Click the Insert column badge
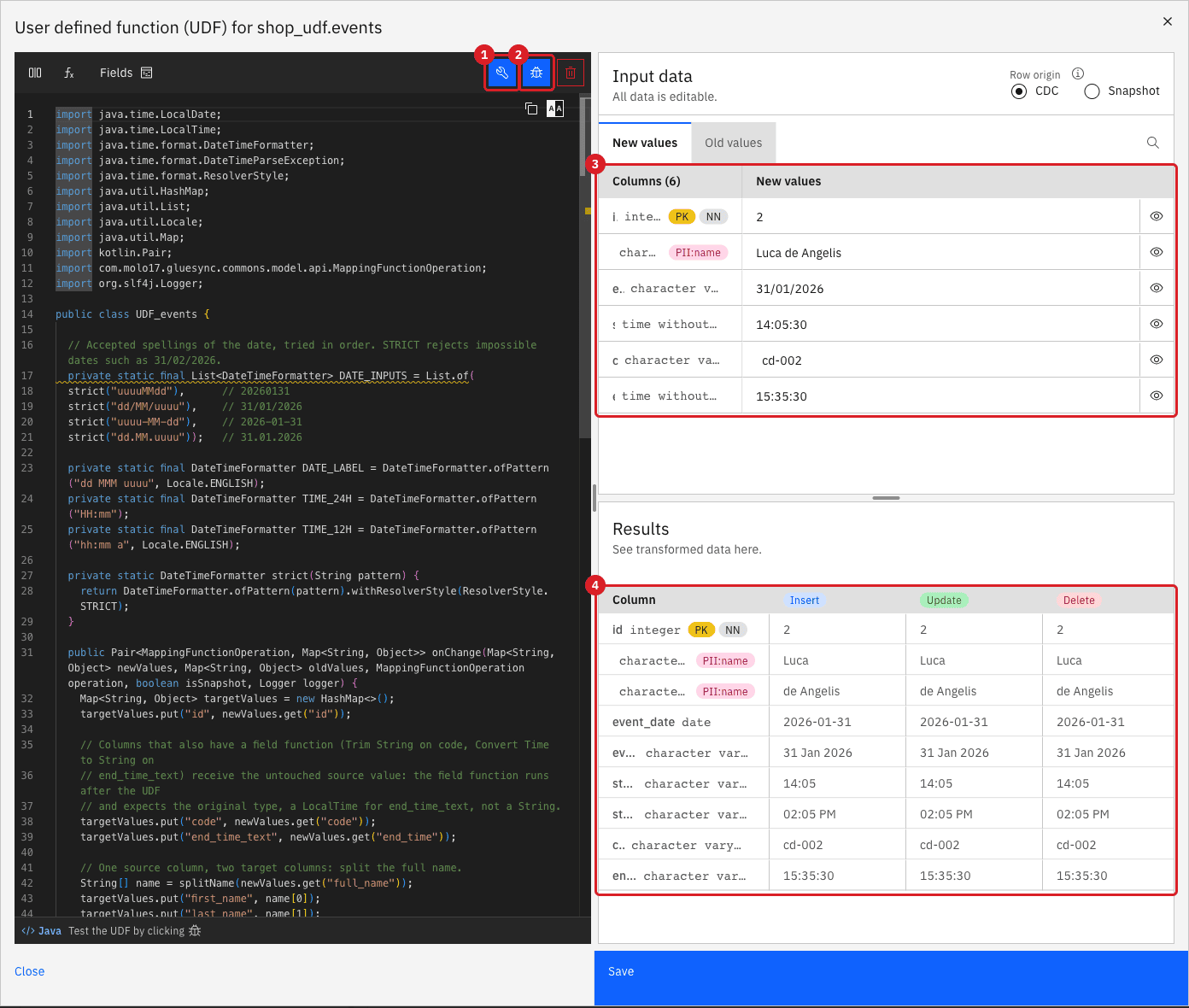 click(805, 601)
